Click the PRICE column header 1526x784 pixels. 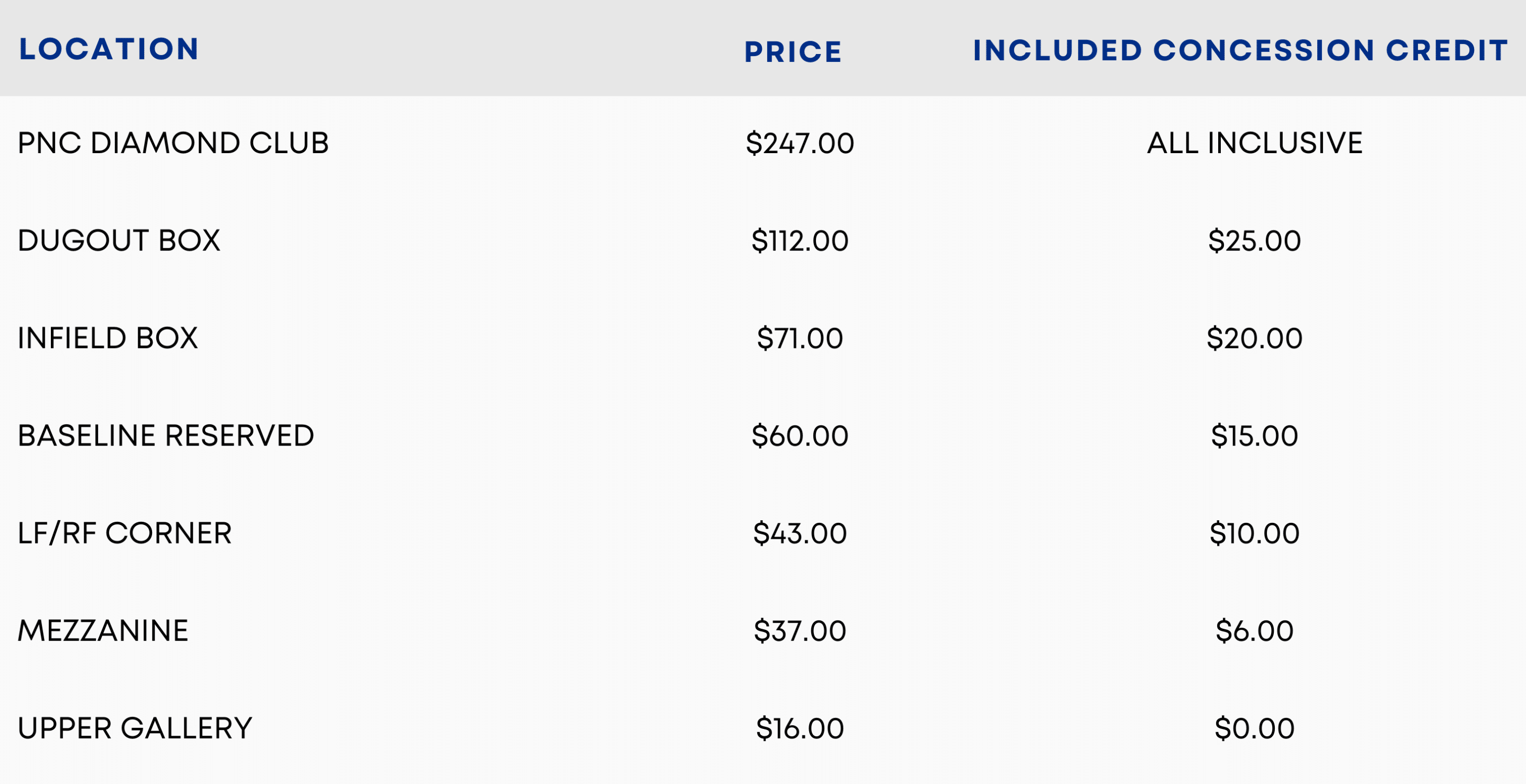click(793, 52)
